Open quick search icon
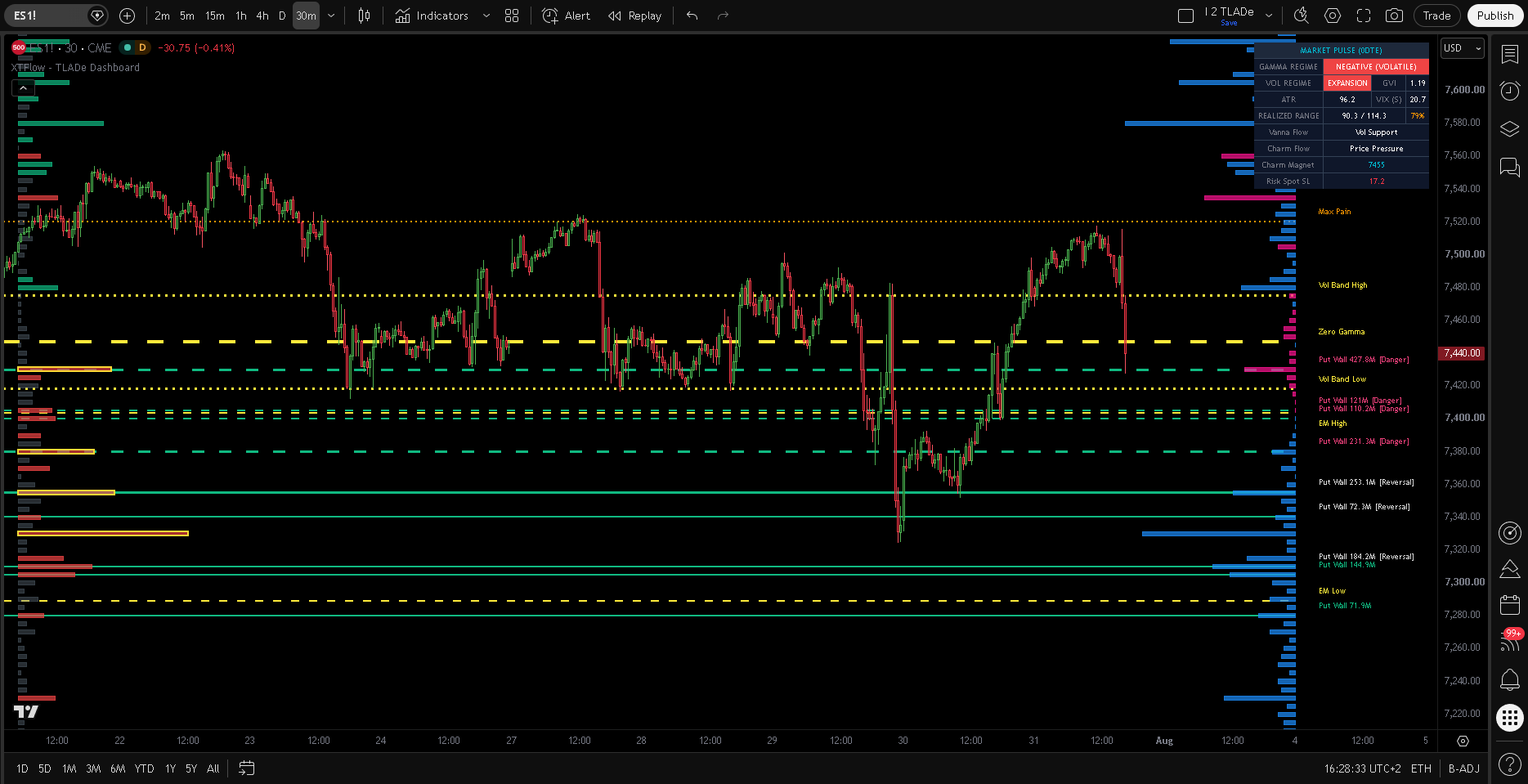The height and width of the screenshot is (784, 1528). tap(1302, 16)
